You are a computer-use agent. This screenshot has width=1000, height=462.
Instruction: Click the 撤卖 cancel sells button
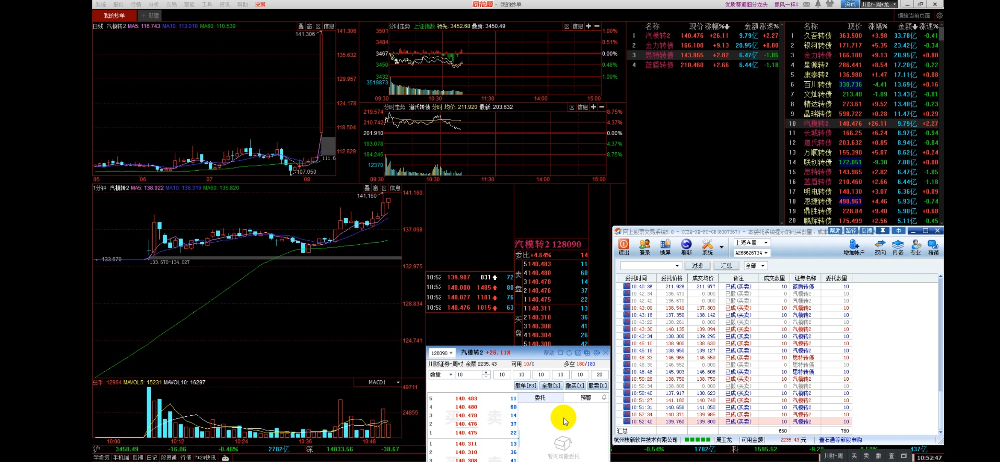tap(598, 385)
